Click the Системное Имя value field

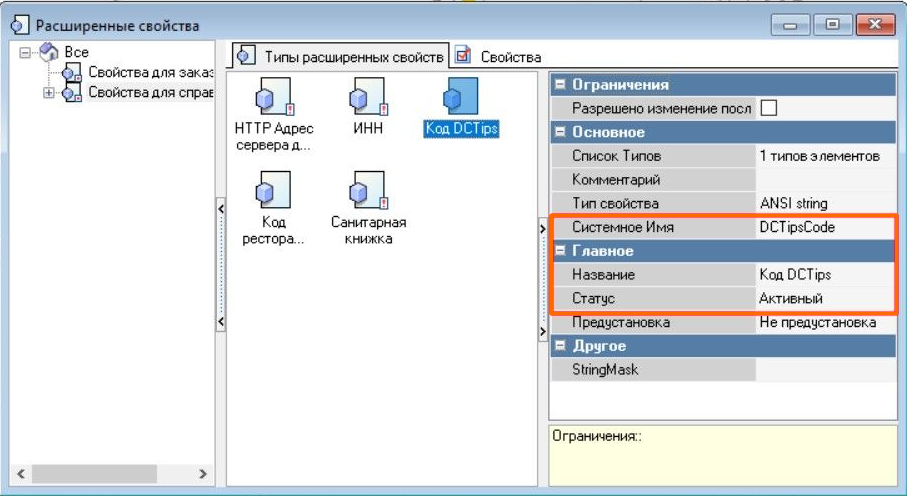pos(824,227)
